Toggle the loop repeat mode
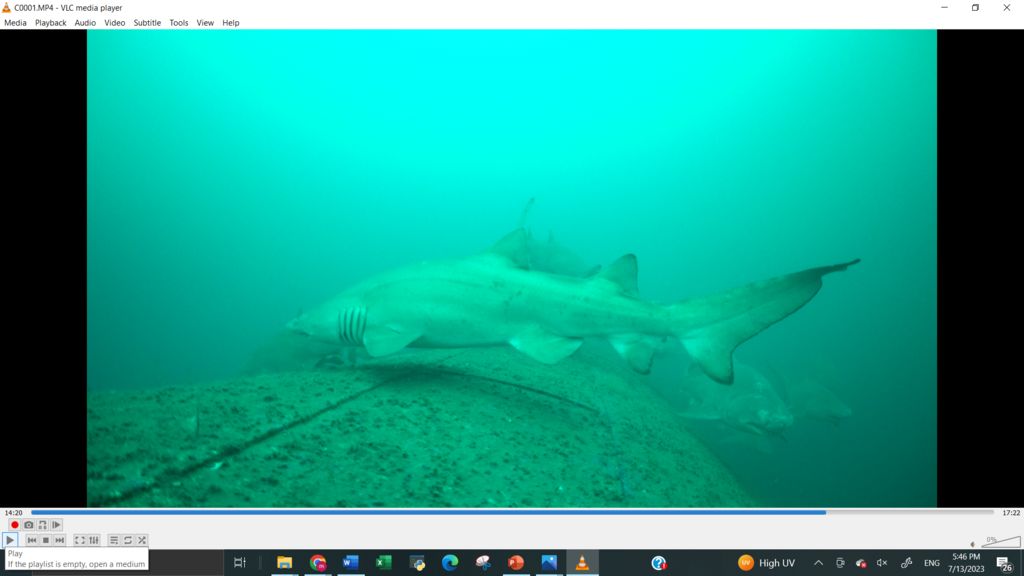Image resolution: width=1024 pixels, height=576 pixels. [x=128, y=540]
